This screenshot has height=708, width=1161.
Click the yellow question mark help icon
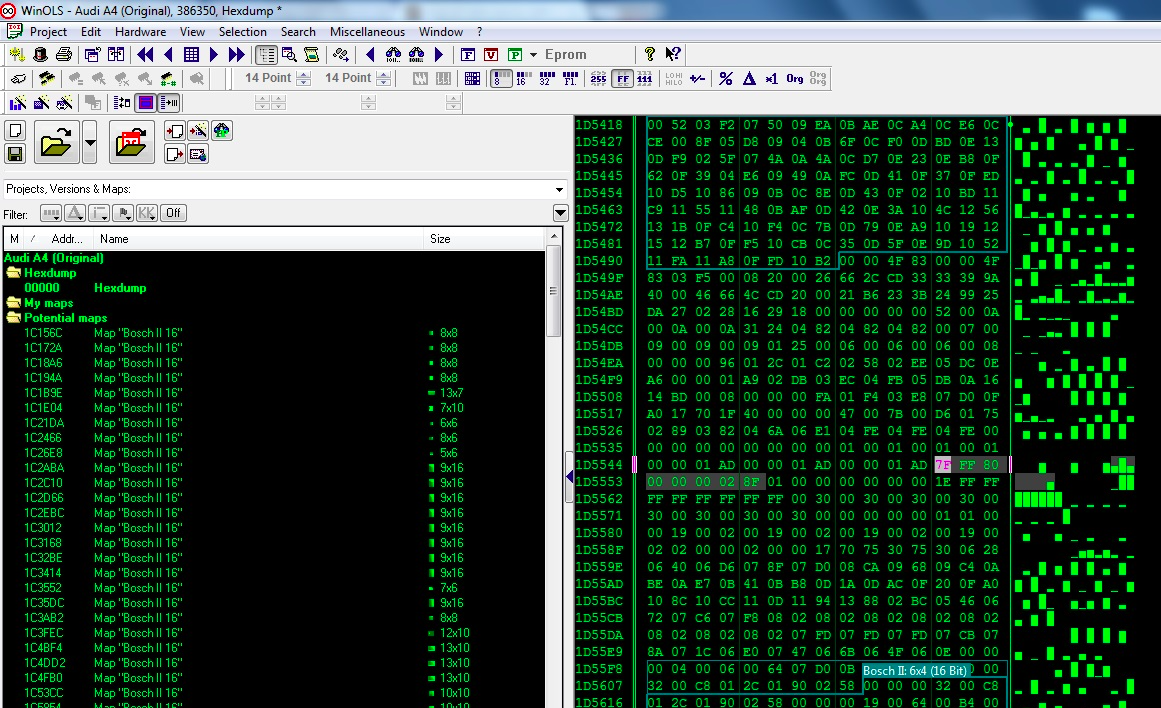click(x=649, y=54)
